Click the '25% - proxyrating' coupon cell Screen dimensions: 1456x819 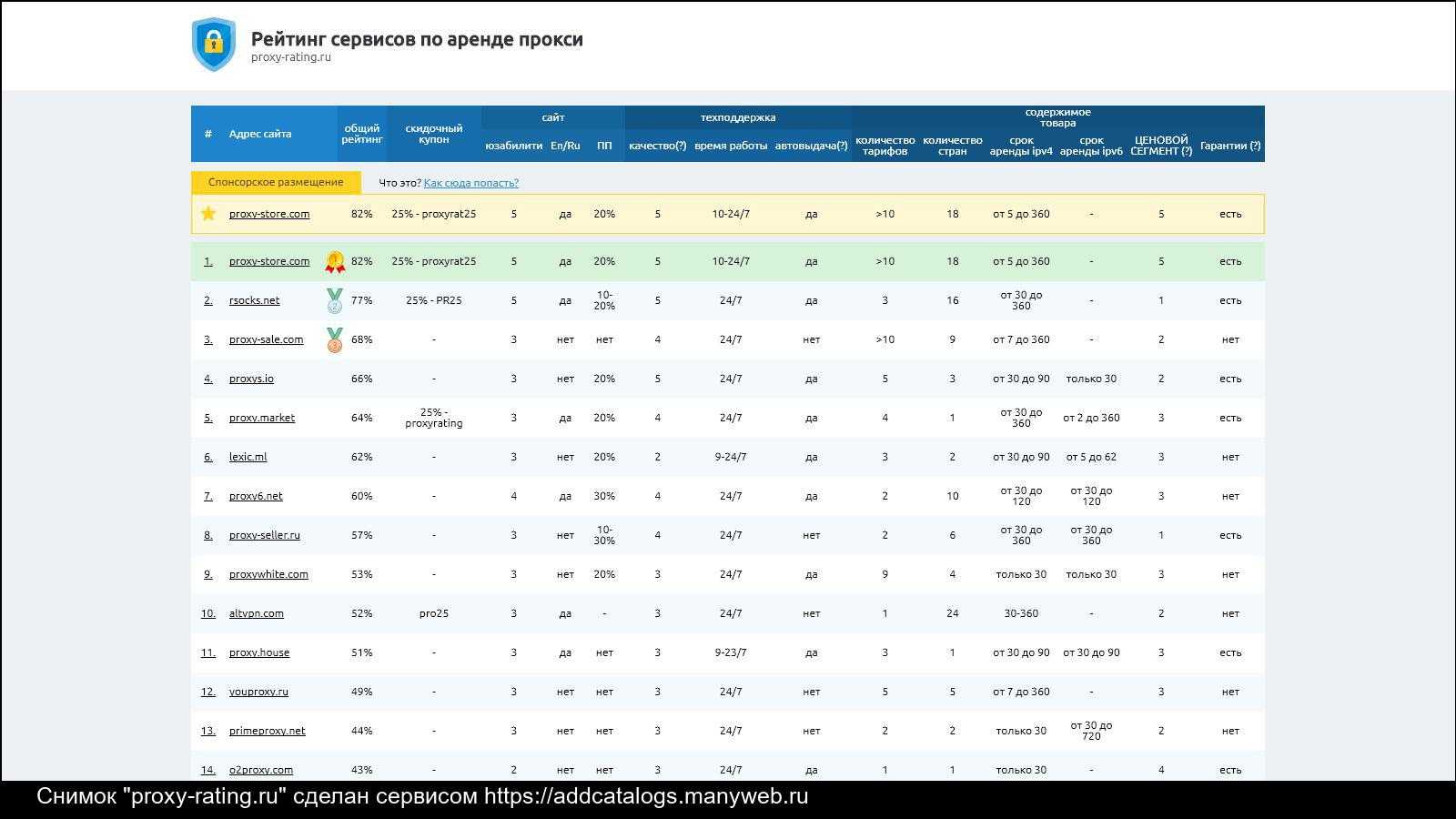[x=434, y=418]
